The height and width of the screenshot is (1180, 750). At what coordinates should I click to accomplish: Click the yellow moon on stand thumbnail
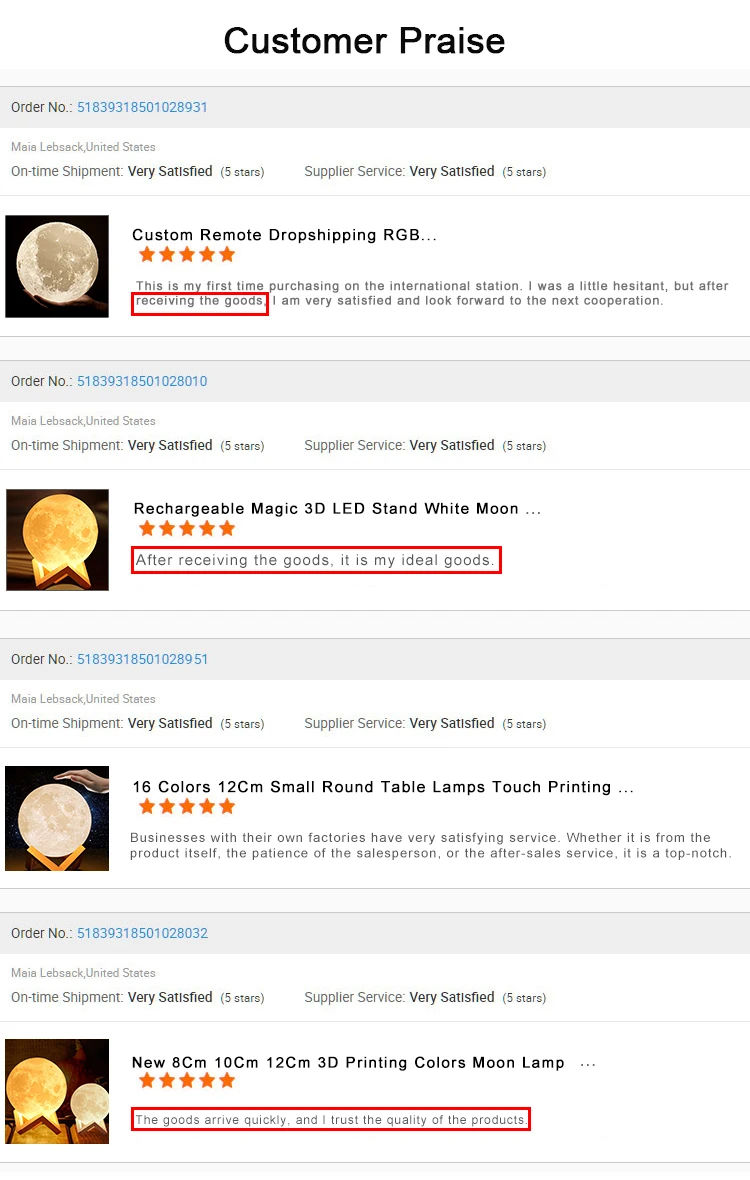[57, 540]
